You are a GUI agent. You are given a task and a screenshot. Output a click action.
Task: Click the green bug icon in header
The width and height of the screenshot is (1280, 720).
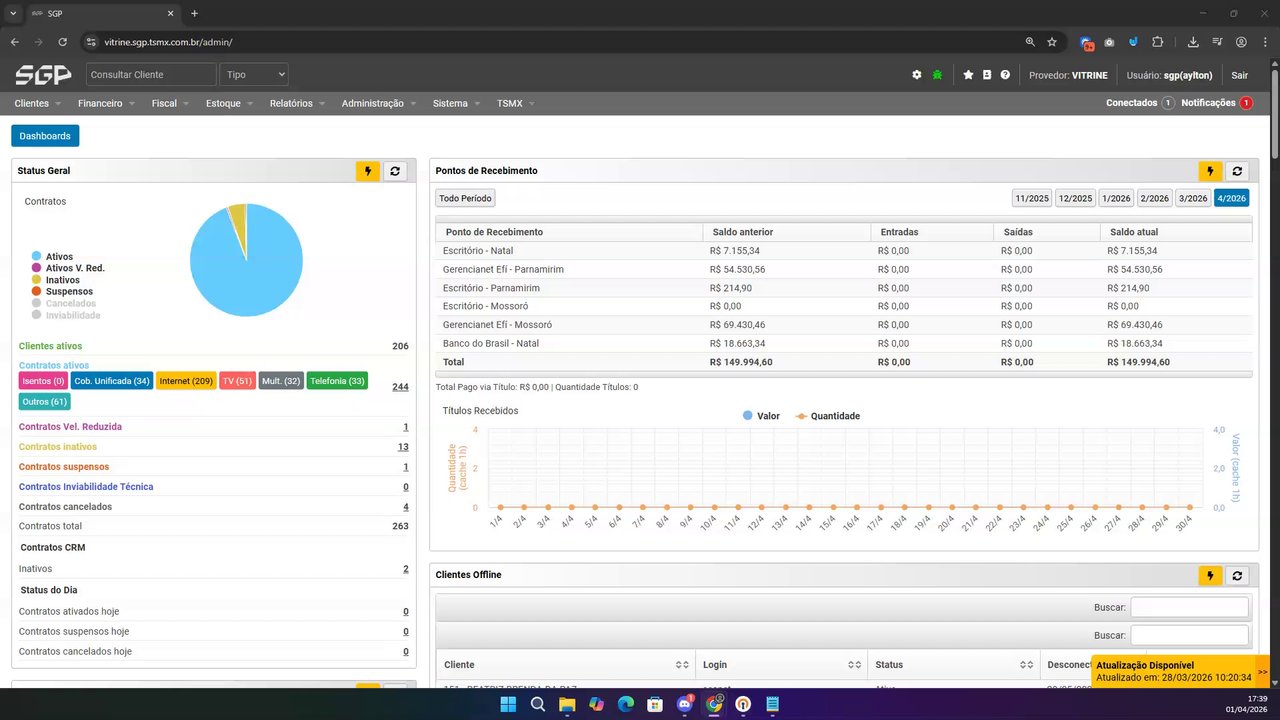(937, 75)
